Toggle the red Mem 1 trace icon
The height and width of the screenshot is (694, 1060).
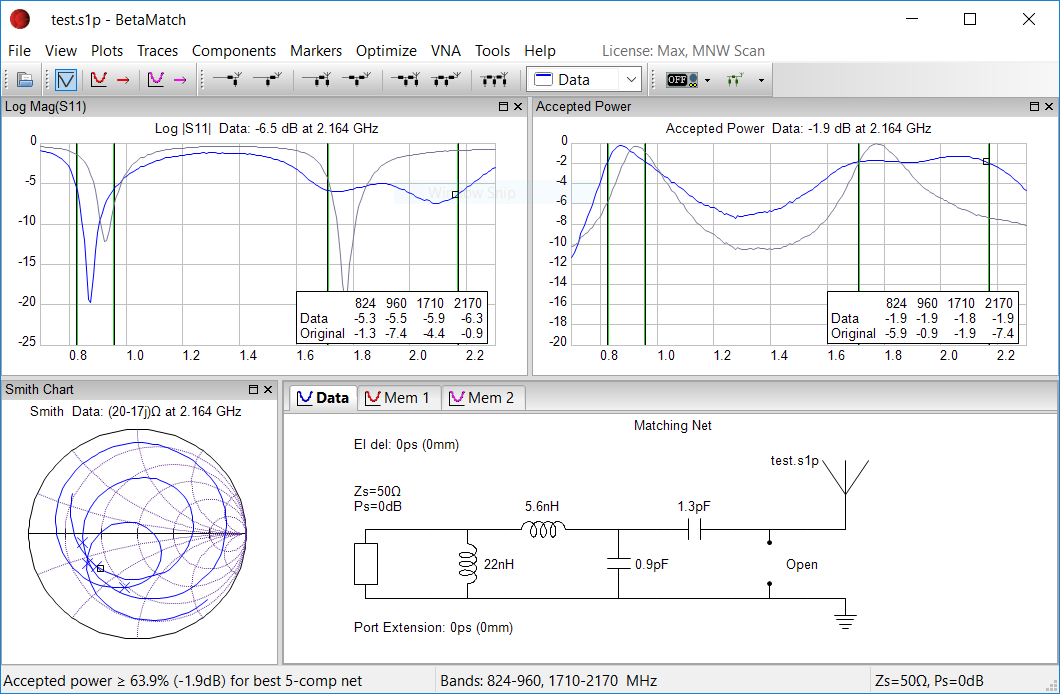[x=99, y=80]
